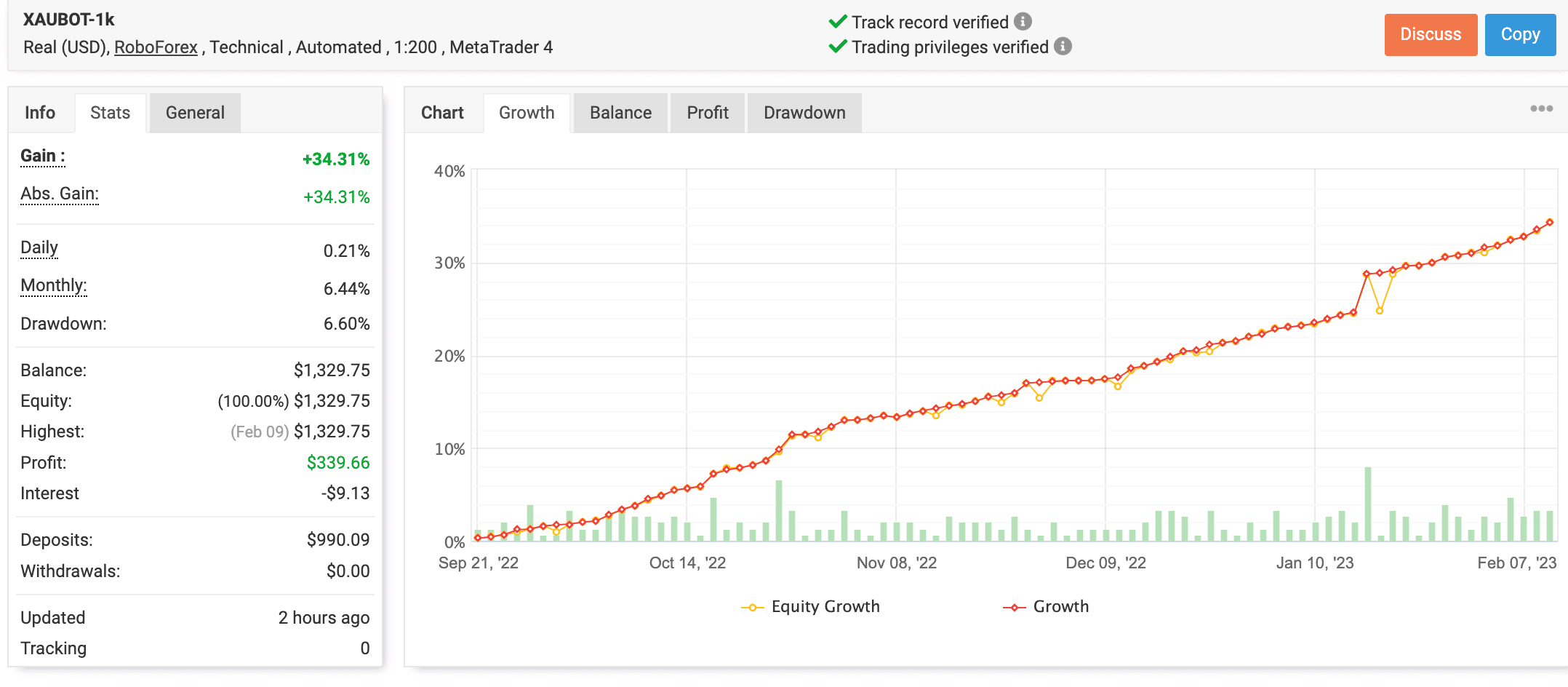Click info icon beside Track record verified
This screenshot has height=687, width=1568.
(x=1025, y=21)
